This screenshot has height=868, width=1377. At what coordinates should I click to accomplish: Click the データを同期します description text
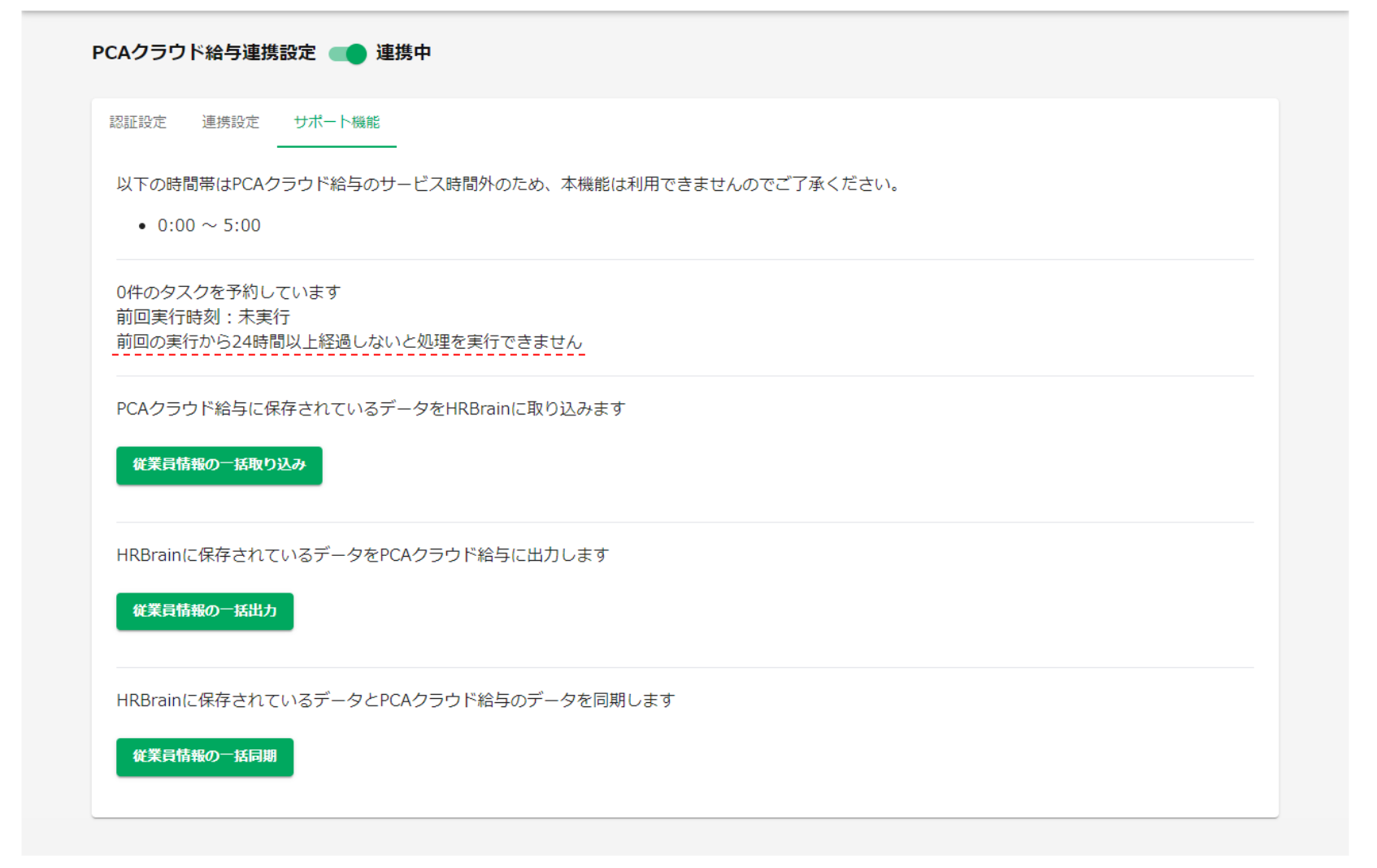click(396, 701)
